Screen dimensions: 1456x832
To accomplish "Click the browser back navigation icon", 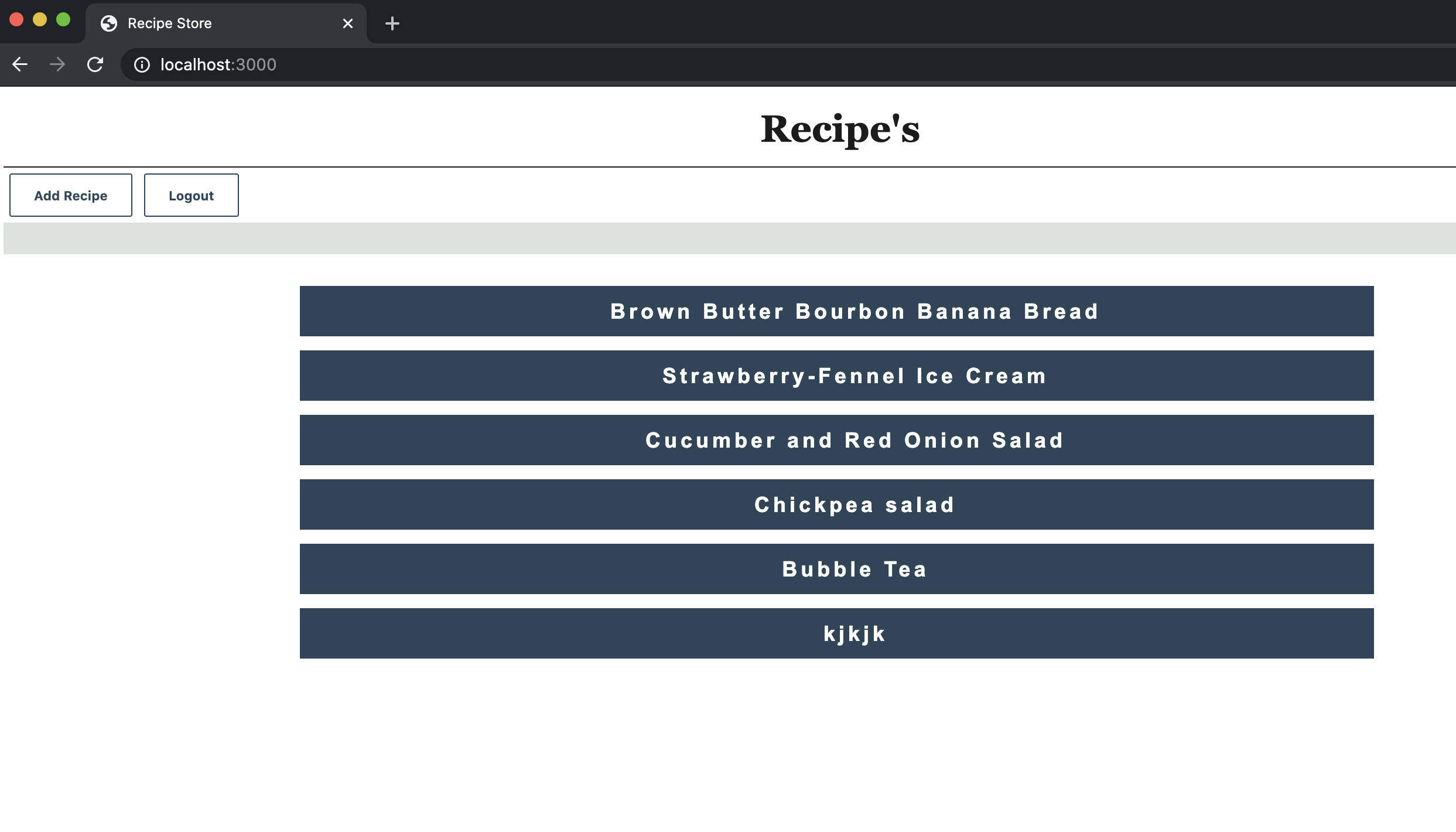I will [20, 65].
